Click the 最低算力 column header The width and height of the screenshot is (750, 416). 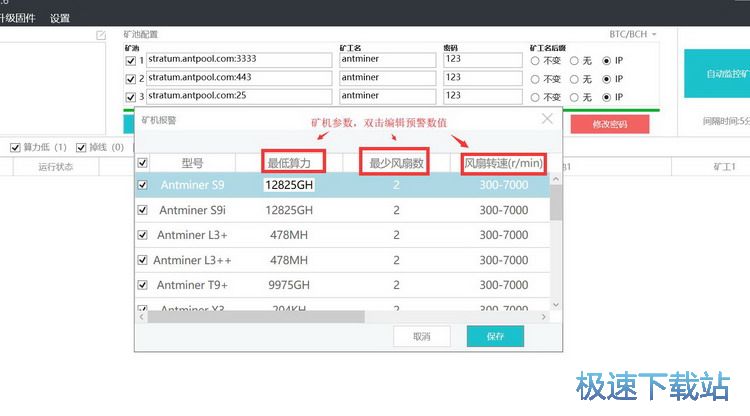289,163
